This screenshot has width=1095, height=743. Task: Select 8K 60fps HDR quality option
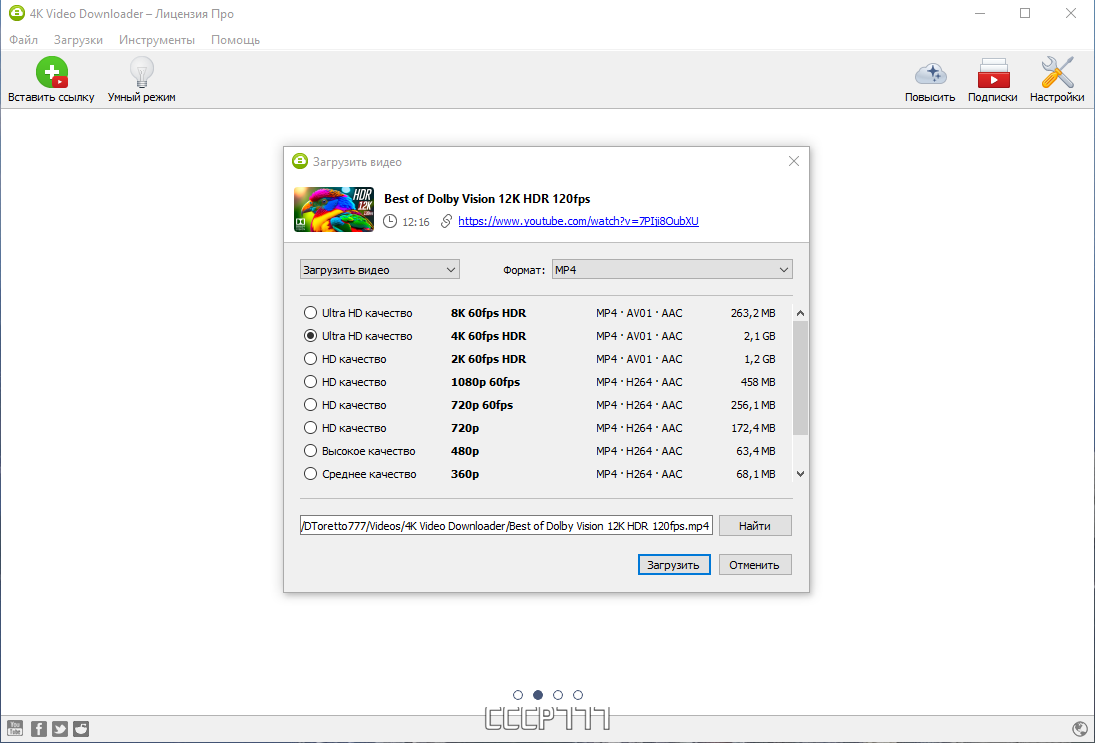[x=310, y=313]
